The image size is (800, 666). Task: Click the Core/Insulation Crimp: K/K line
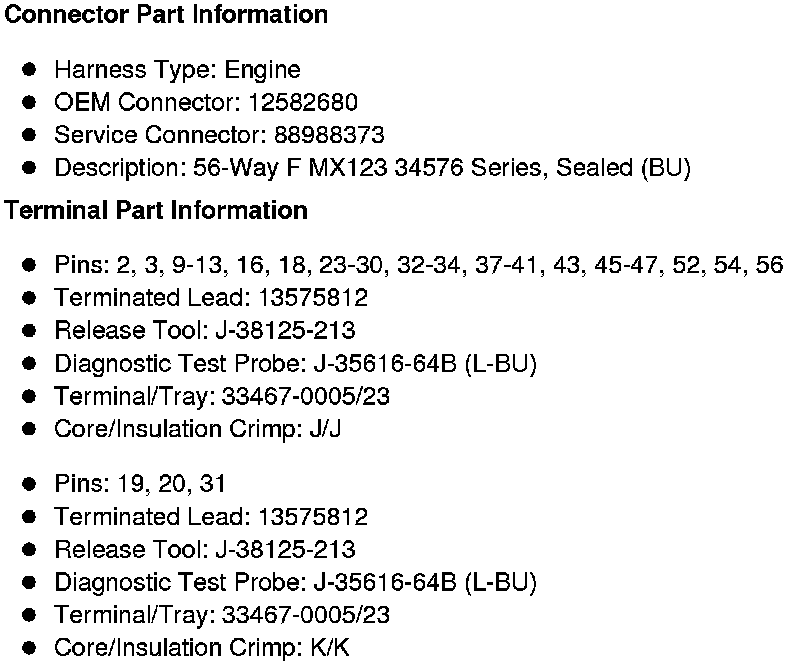point(202,647)
